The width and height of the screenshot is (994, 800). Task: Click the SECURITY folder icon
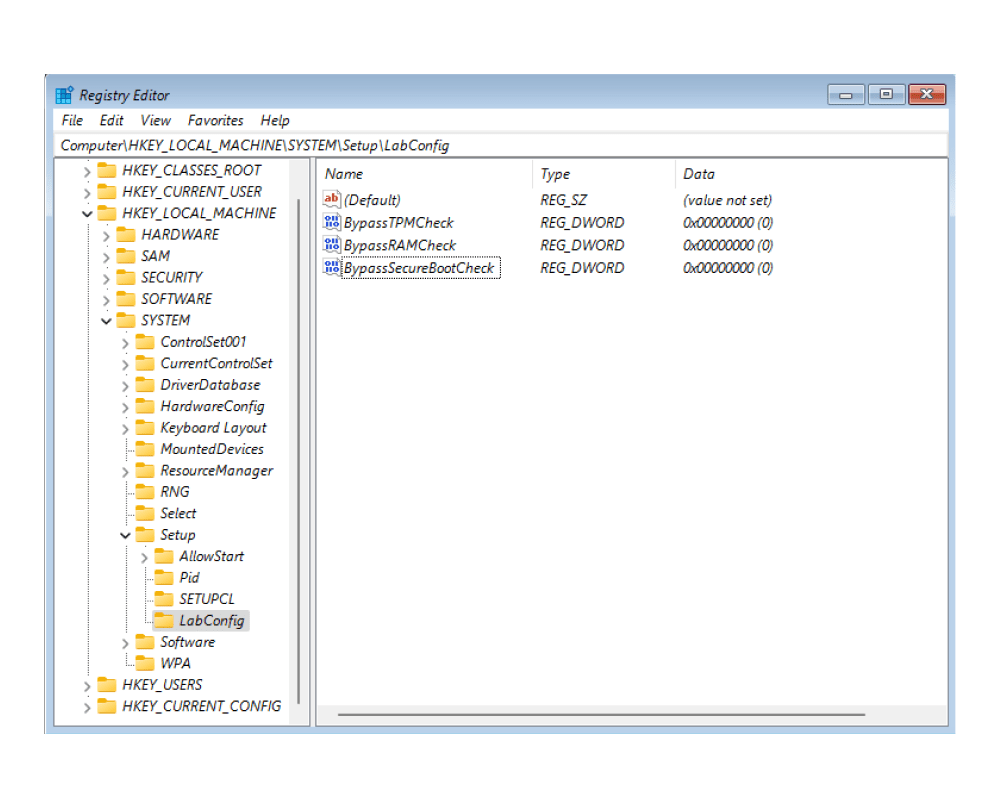[126, 277]
